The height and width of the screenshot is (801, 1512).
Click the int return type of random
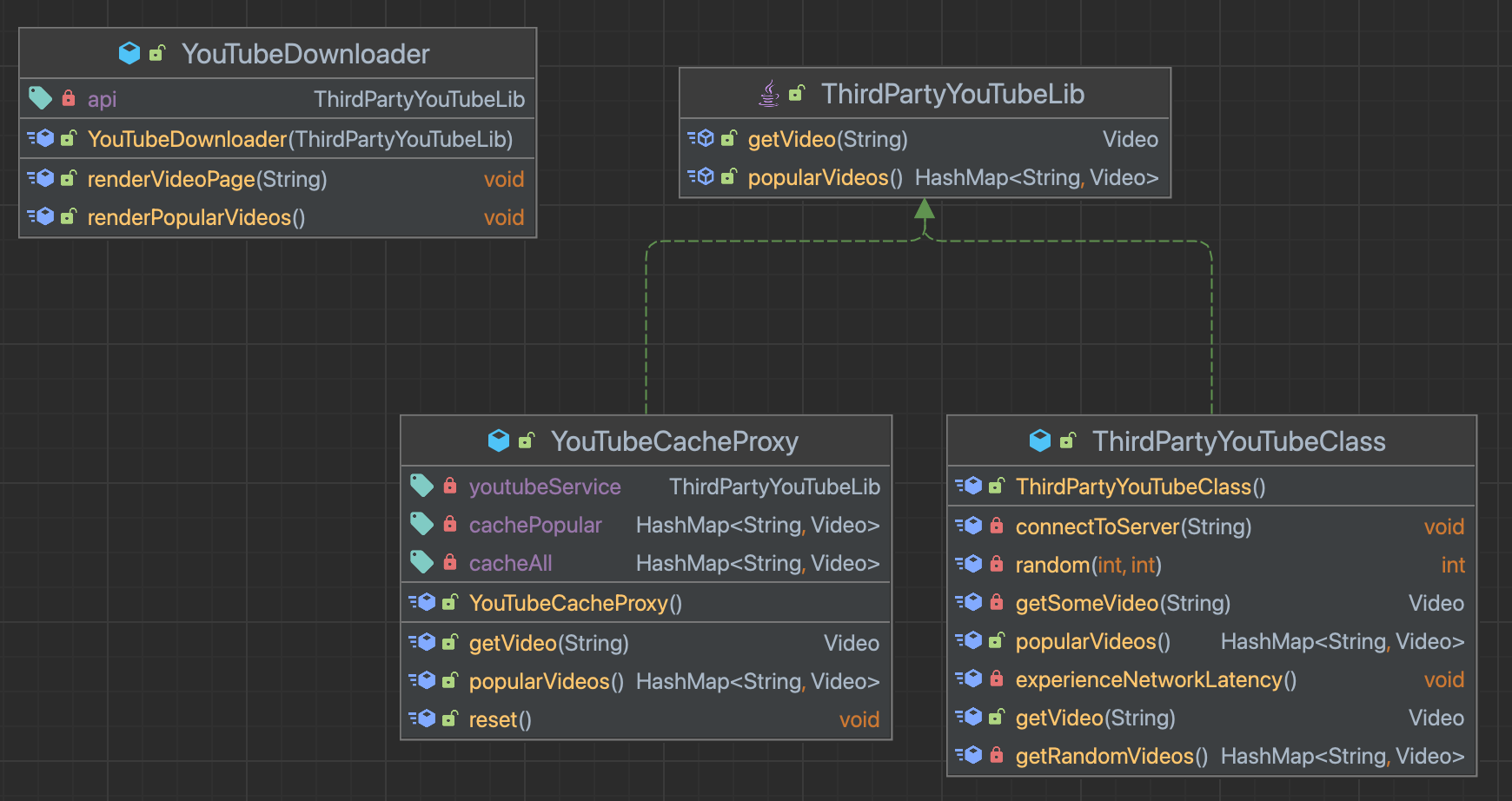pos(1453,565)
